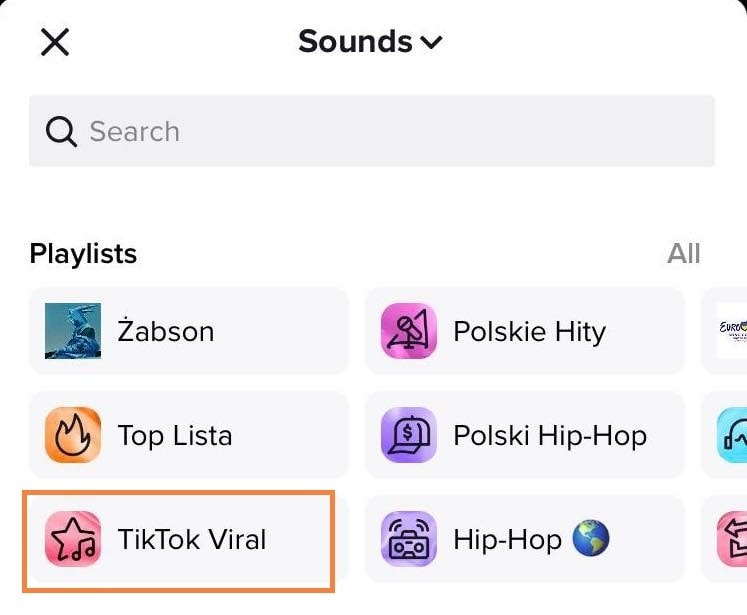Image resolution: width=747 pixels, height=615 pixels.
Task: Tap the cut-off blue playlist icon
Action: 733,435
